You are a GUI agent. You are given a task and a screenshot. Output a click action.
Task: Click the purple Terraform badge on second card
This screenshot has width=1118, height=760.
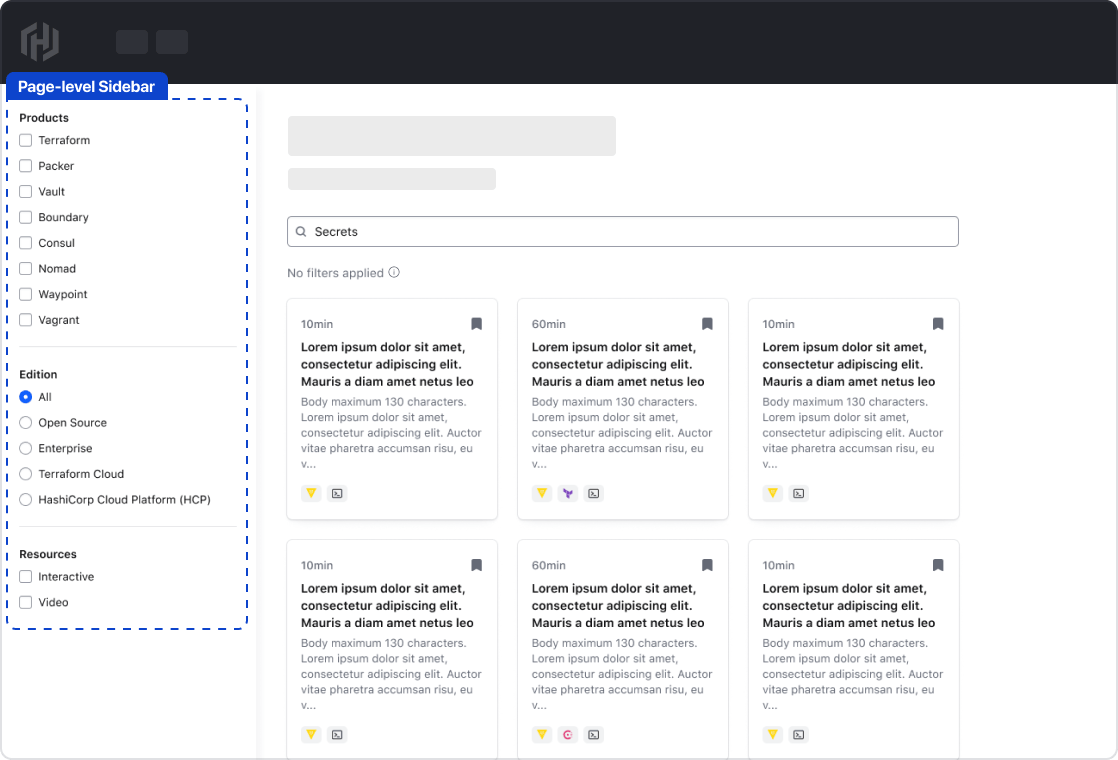pos(567,493)
